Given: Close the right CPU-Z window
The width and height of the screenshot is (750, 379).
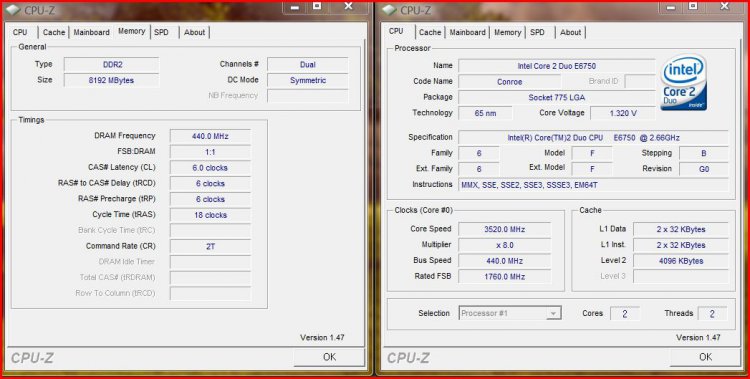Looking at the screenshot, I should [724, 6].
